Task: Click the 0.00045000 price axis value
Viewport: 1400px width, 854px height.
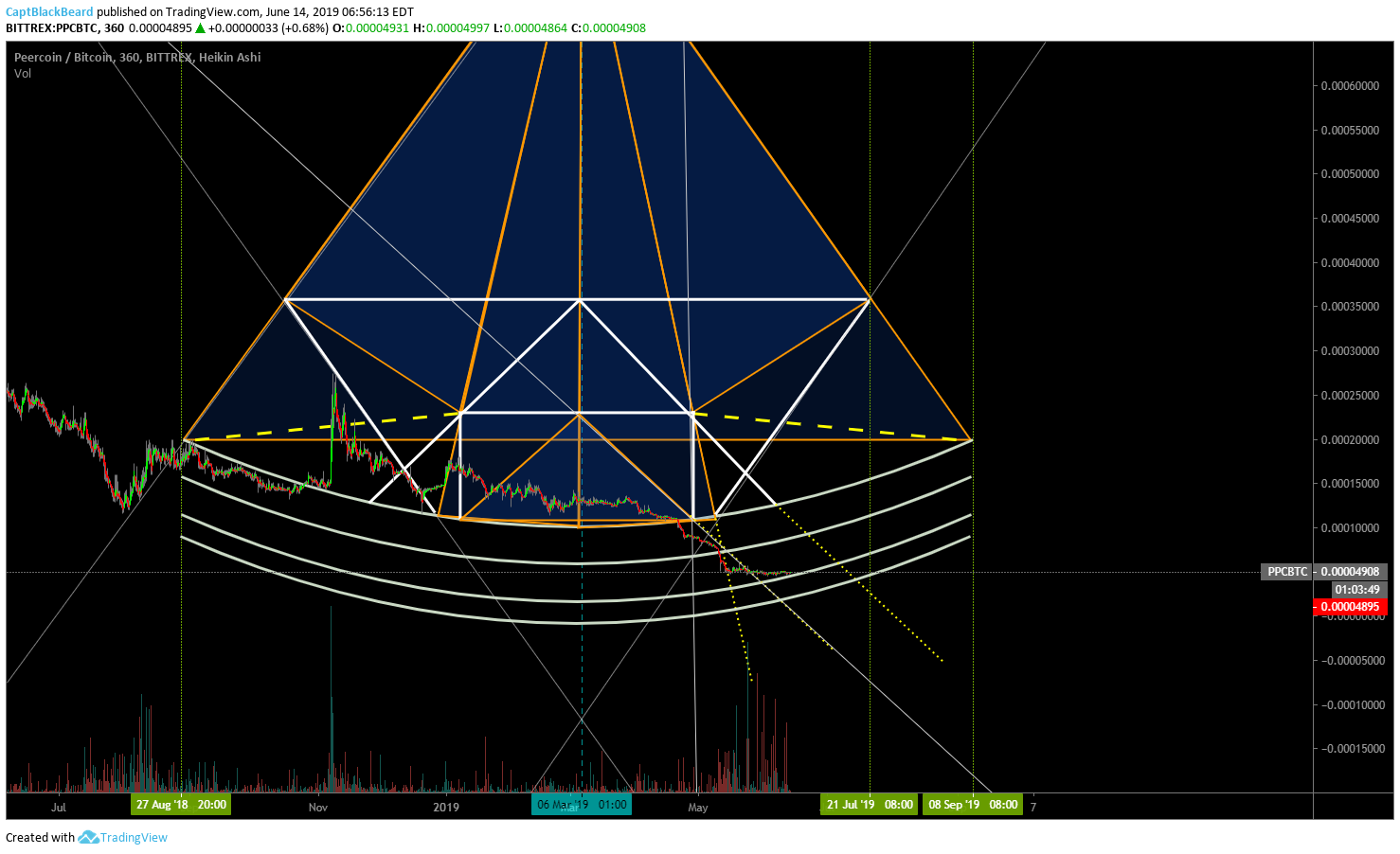Action: point(1350,219)
